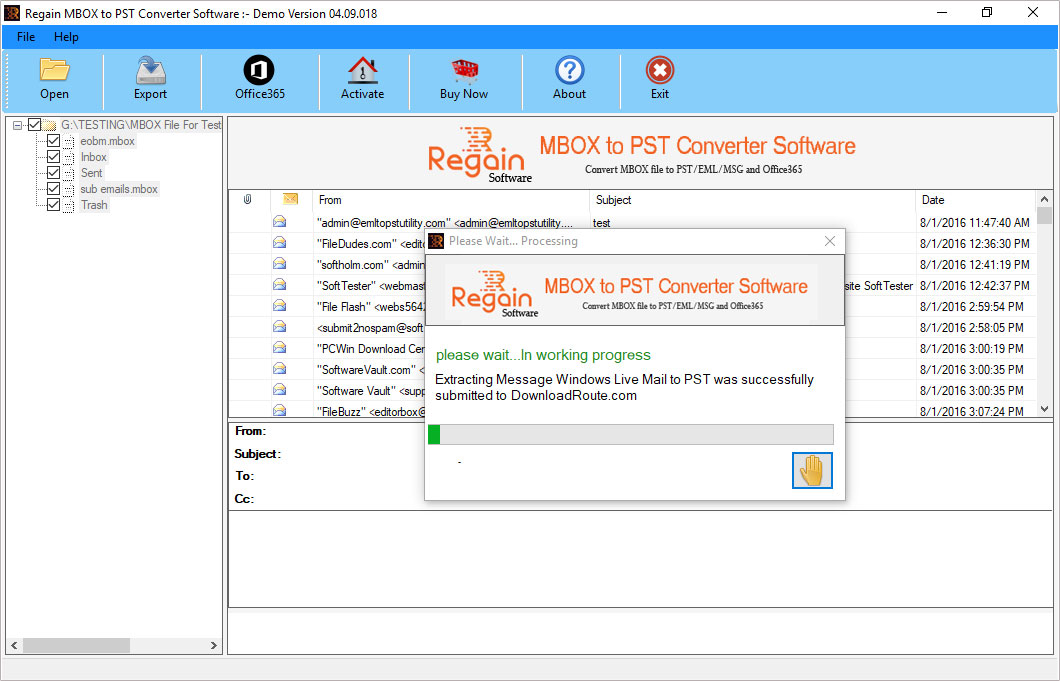Click the file icon beside Trash

click(69, 205)
